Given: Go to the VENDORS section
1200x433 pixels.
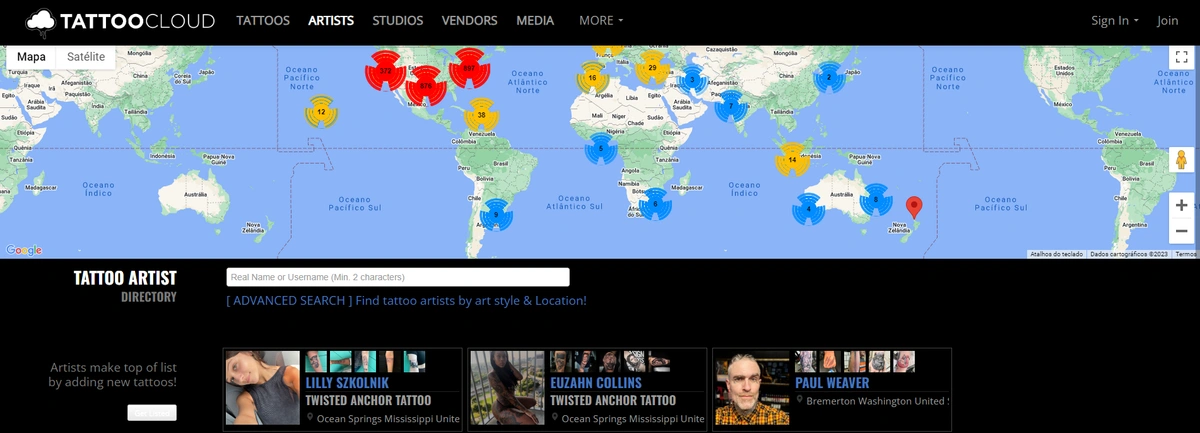Looking at the screenshot, I should 470,20.
